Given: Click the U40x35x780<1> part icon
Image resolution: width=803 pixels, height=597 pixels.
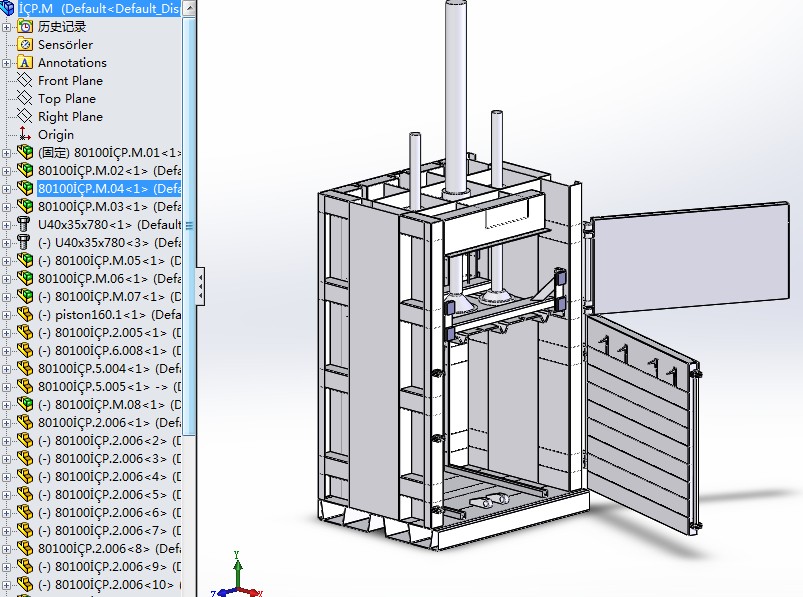Looking at the screenshot, I should tap(24, 224).
